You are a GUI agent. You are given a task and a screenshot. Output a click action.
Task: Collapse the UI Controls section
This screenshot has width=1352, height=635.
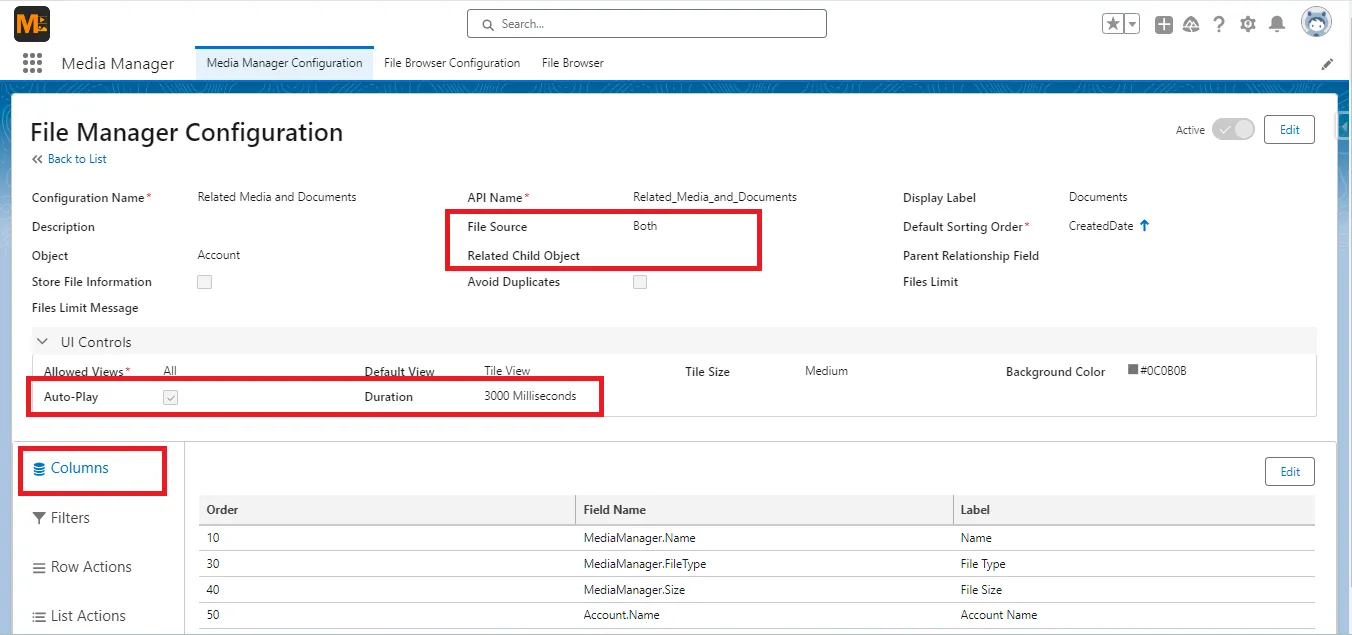tap(42, 340)
